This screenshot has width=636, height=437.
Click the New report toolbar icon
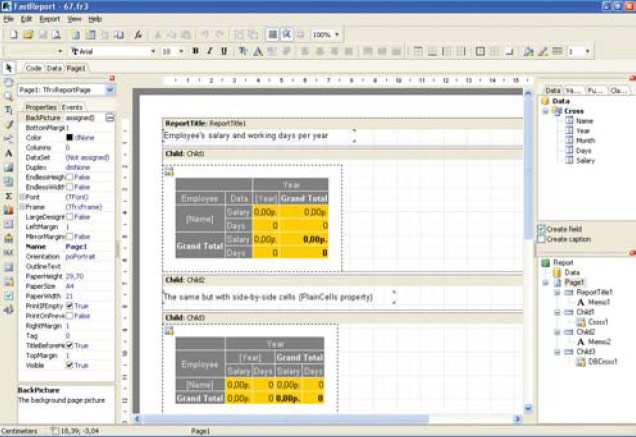pyautogui.click(x=11, y=34)
